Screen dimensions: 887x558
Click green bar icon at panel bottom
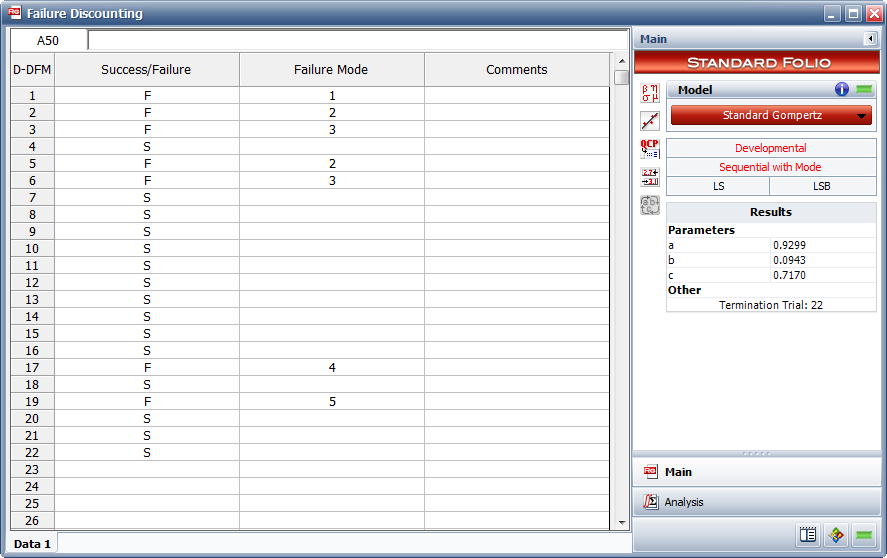pos(864,535)
